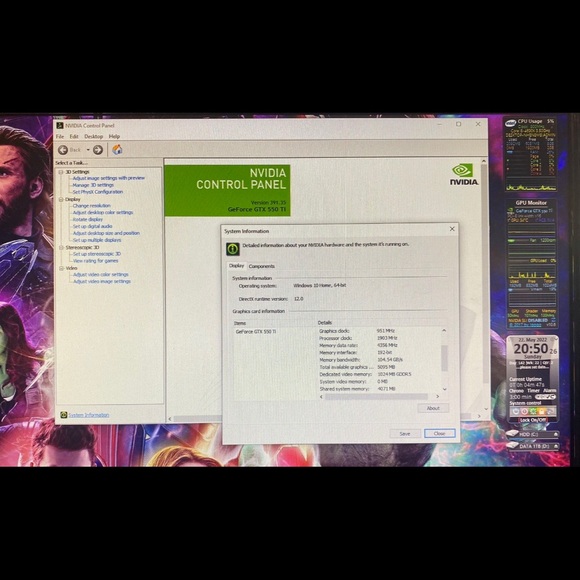Viewport: 580px width, 580px height.
Task: Click the NVIDIA logo in control panel
Action: pyautogui.click(x=464, y=175)
